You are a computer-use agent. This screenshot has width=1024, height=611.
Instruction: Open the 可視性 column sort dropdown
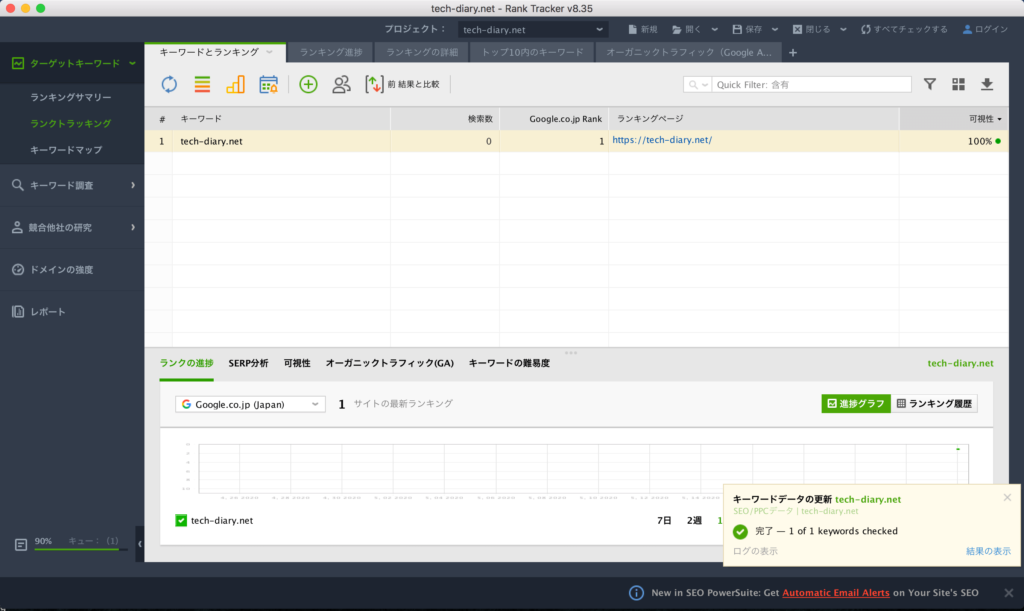pyautogui.click(x=999, y=119)
